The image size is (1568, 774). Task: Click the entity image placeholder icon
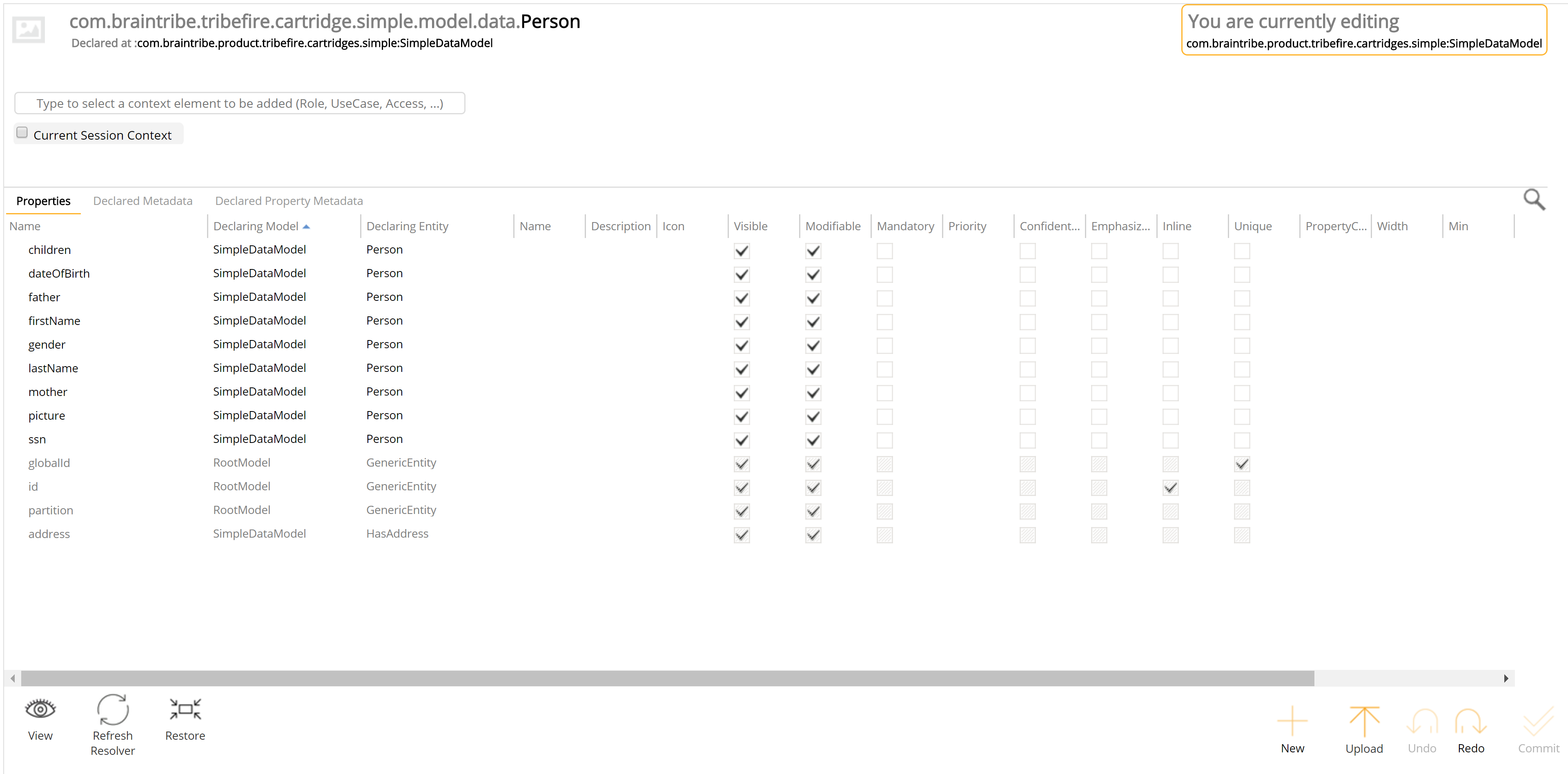(29, 30)
